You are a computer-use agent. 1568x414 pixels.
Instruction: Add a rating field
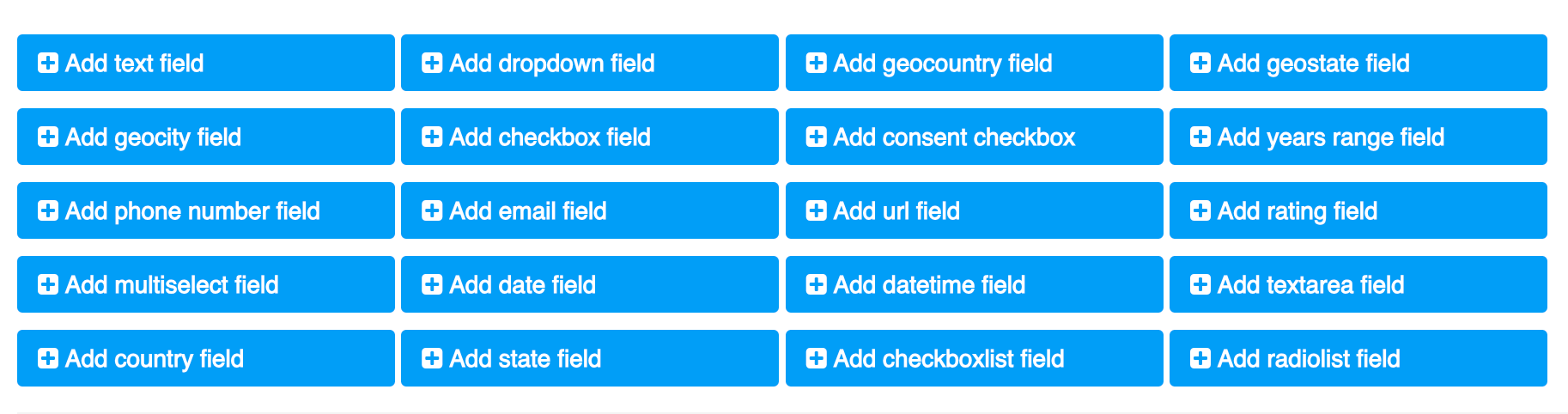coord(1358,210)
